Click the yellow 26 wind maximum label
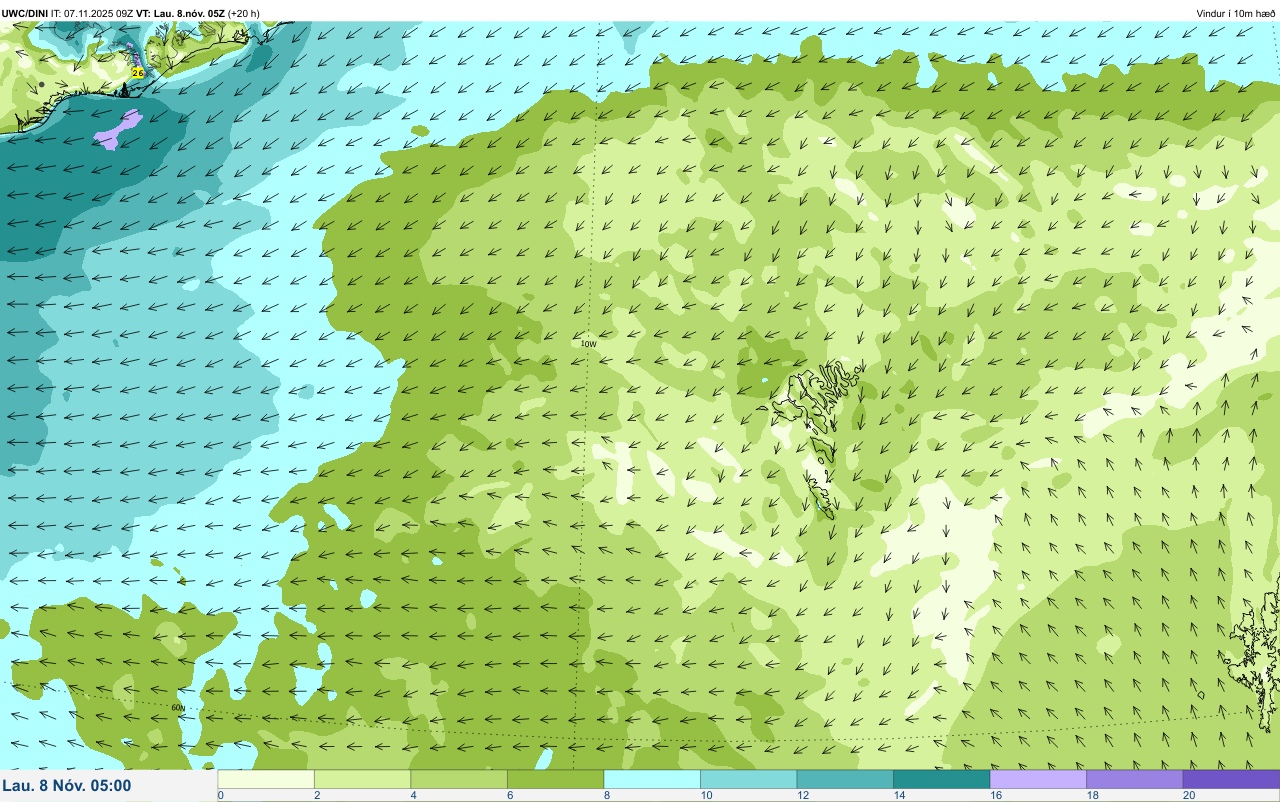This screenshot has width=1280, height=802. pos(138,73)
